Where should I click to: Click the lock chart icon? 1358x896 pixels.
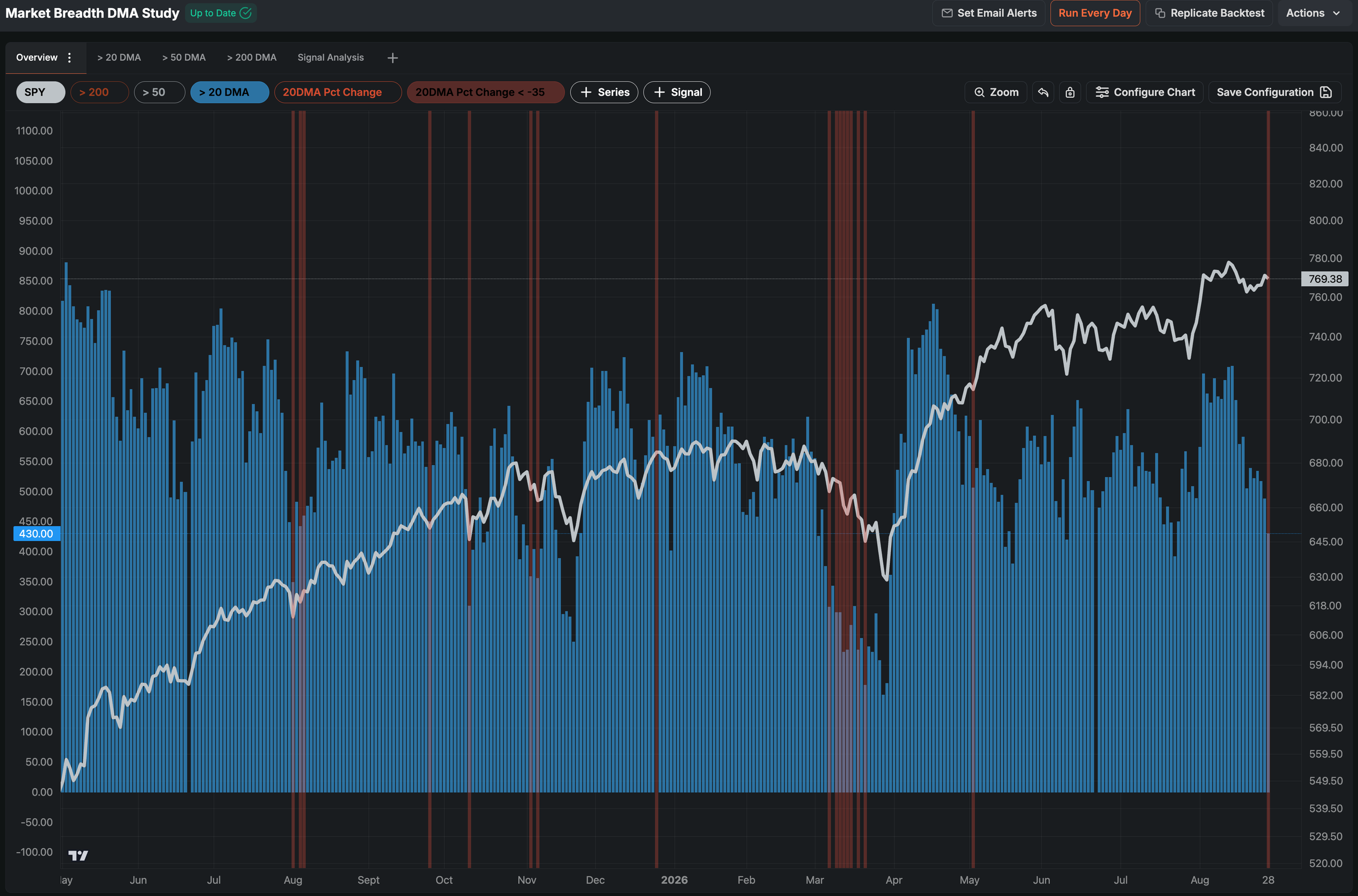click(1070, 92)
